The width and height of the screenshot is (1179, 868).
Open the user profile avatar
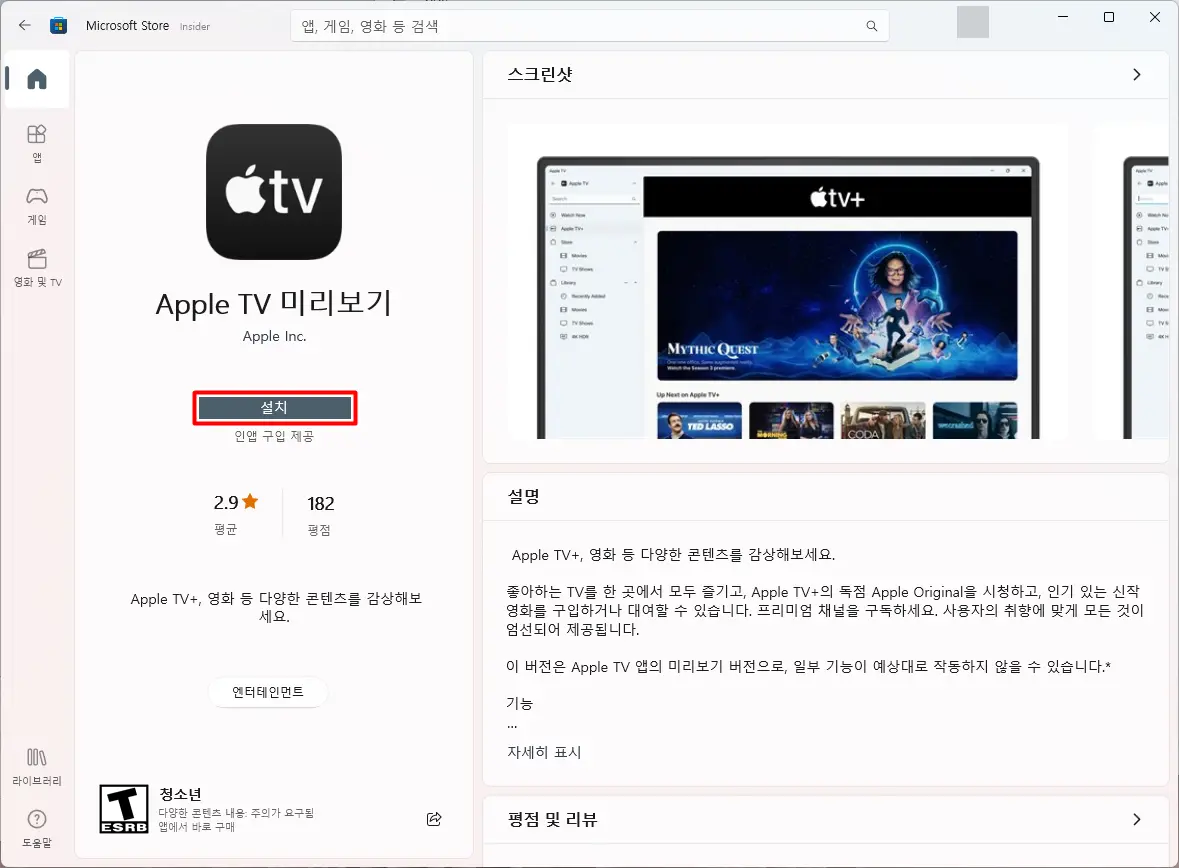[x=973, y=22]
